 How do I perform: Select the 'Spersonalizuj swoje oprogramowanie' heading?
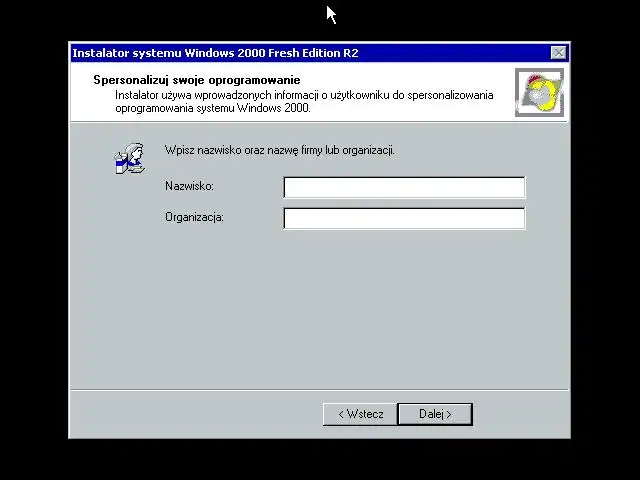tap(197, 80)
